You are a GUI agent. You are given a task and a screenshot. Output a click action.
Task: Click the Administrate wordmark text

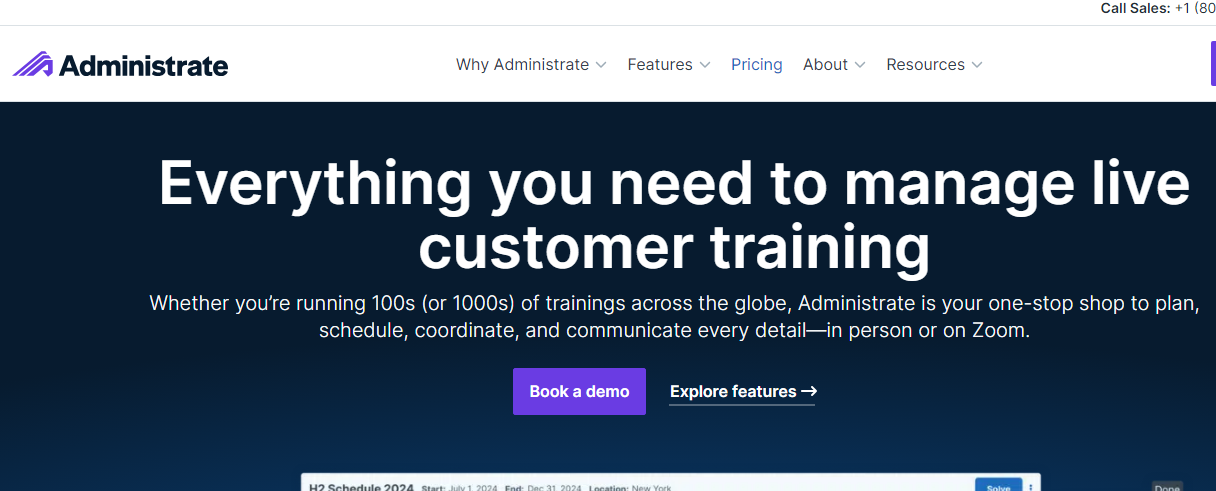(x=143, y=66)
